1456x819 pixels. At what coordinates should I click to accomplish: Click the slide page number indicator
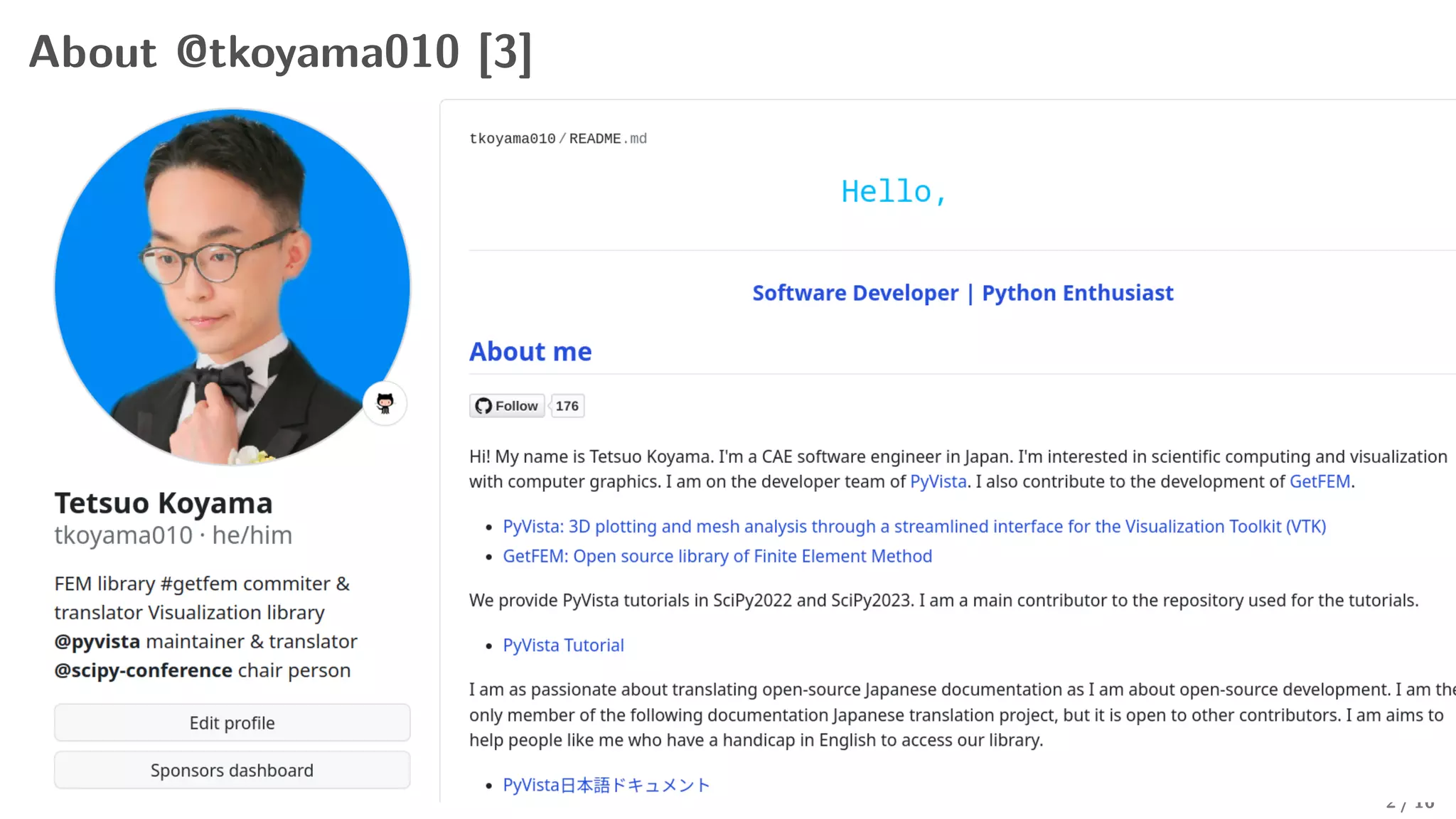pyautogui.click(x=1410, y=805)
